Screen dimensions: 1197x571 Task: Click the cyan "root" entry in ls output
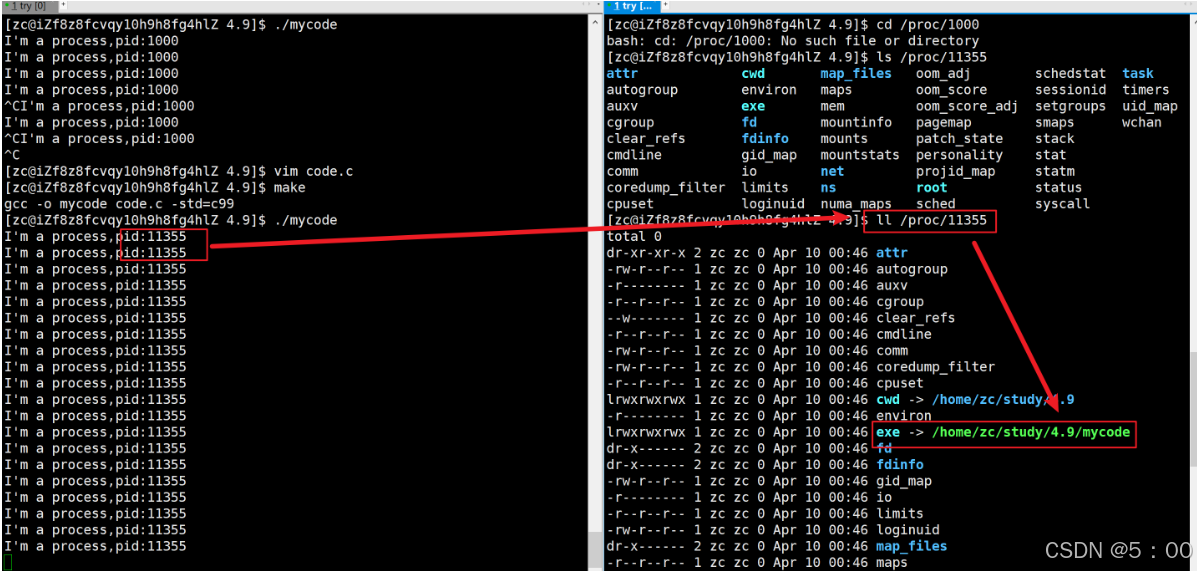(931, 188)
